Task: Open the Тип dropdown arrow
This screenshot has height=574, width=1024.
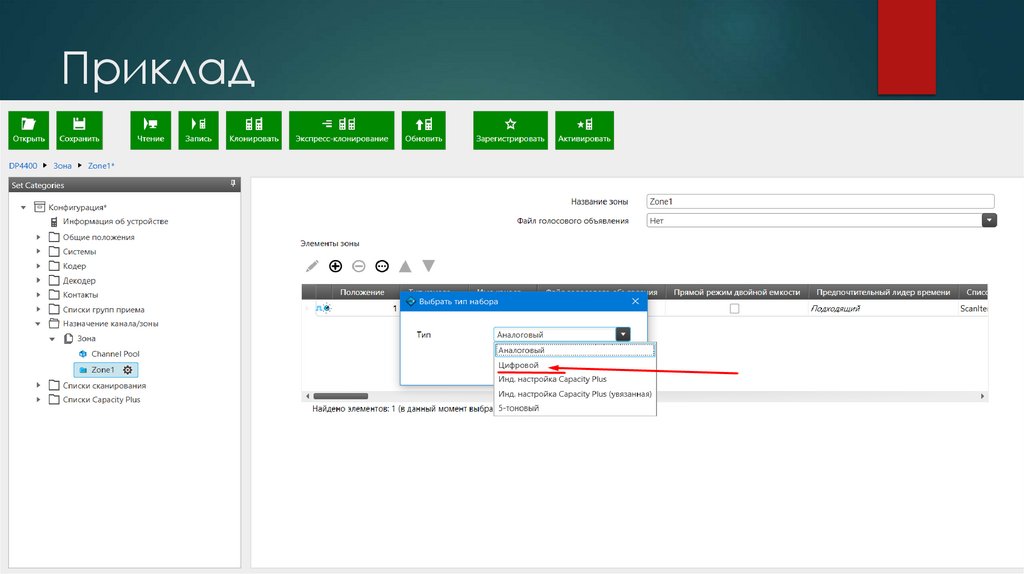Action: point(623,334)
